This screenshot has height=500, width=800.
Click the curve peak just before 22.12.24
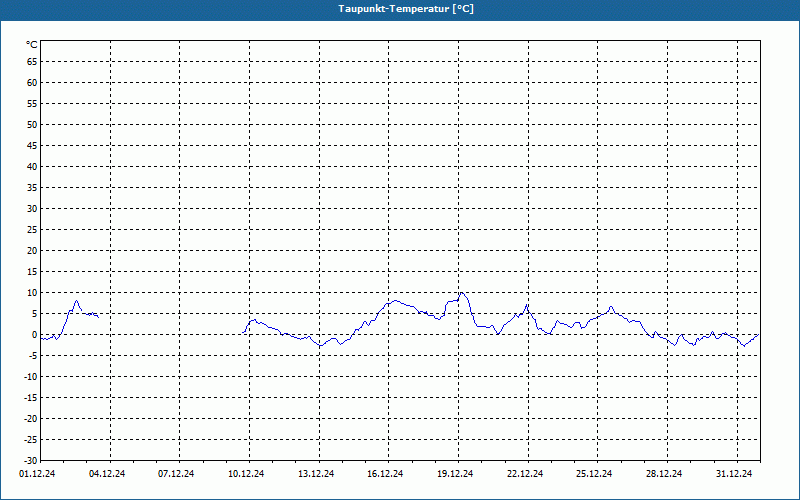527,305
